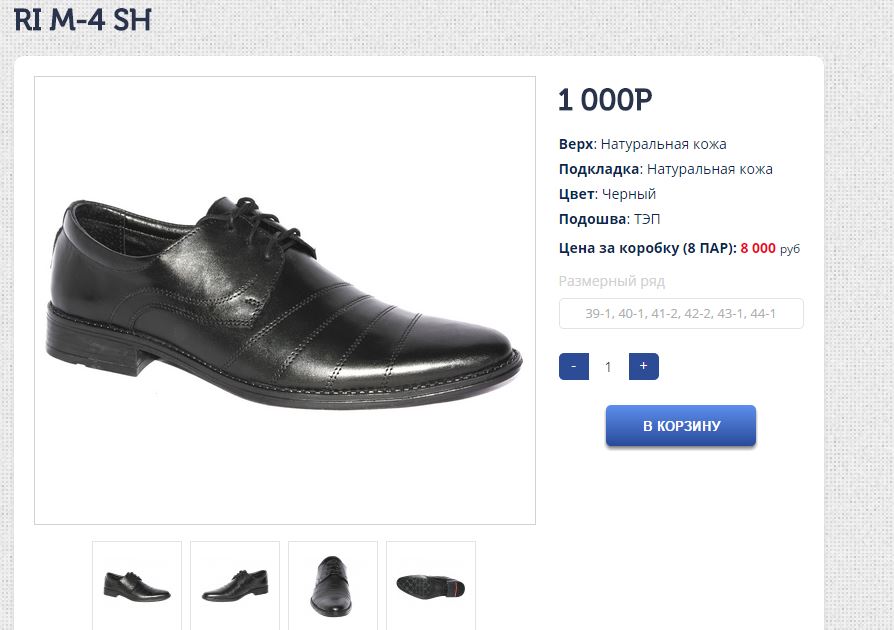
Task: Increase quantity with the plus button
Action: pyautogui.click(x=643, y=367)
